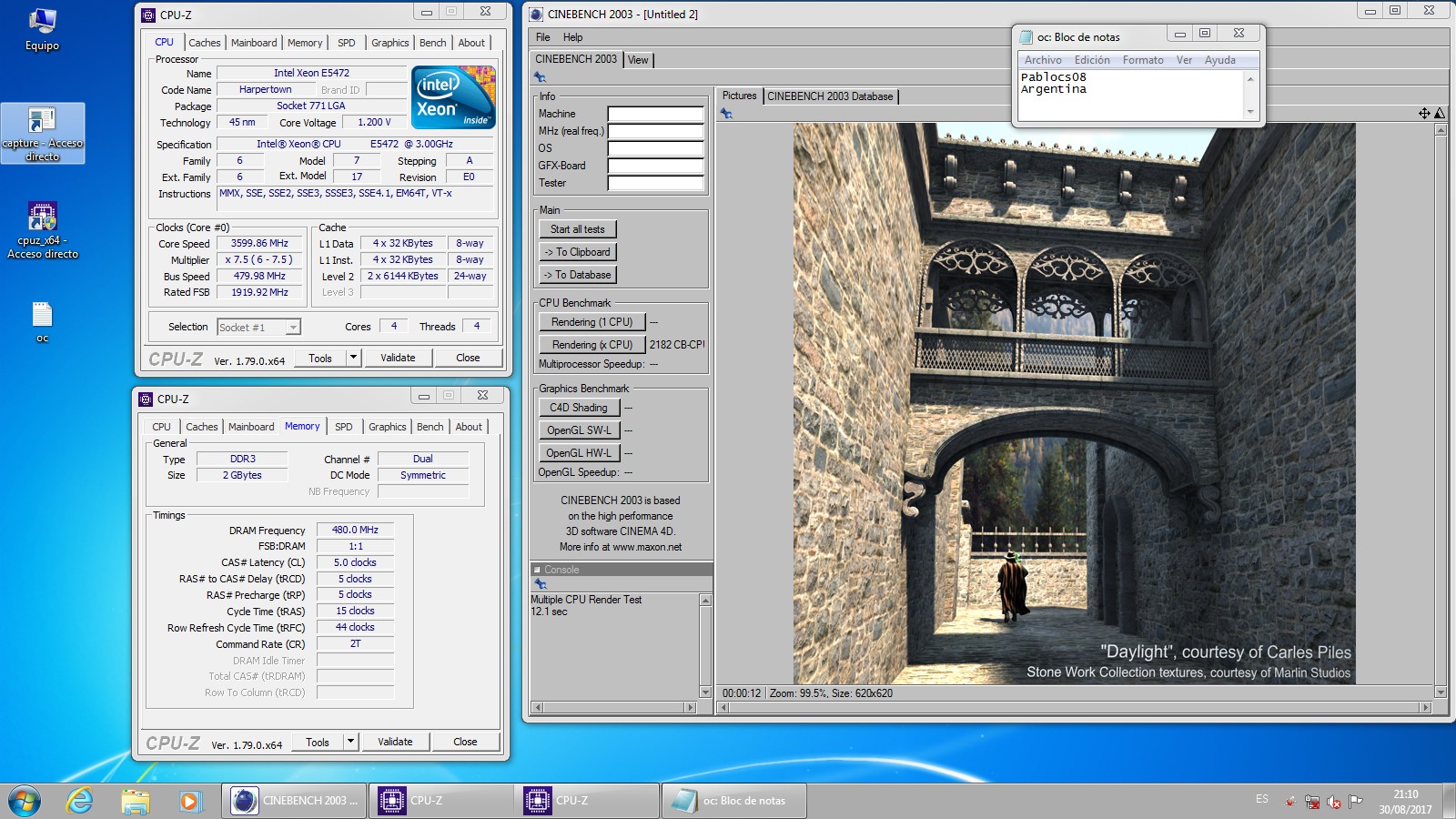
Task: Open Windows Media Player from the taskbar
Action: click(189, 801)
